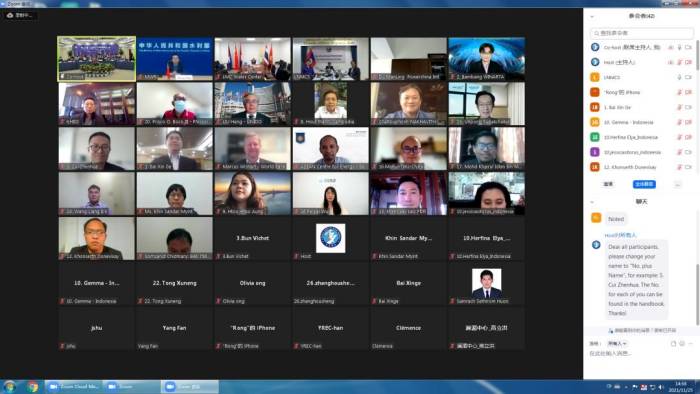Click the recording indicator at top-left

click(20, 15)
